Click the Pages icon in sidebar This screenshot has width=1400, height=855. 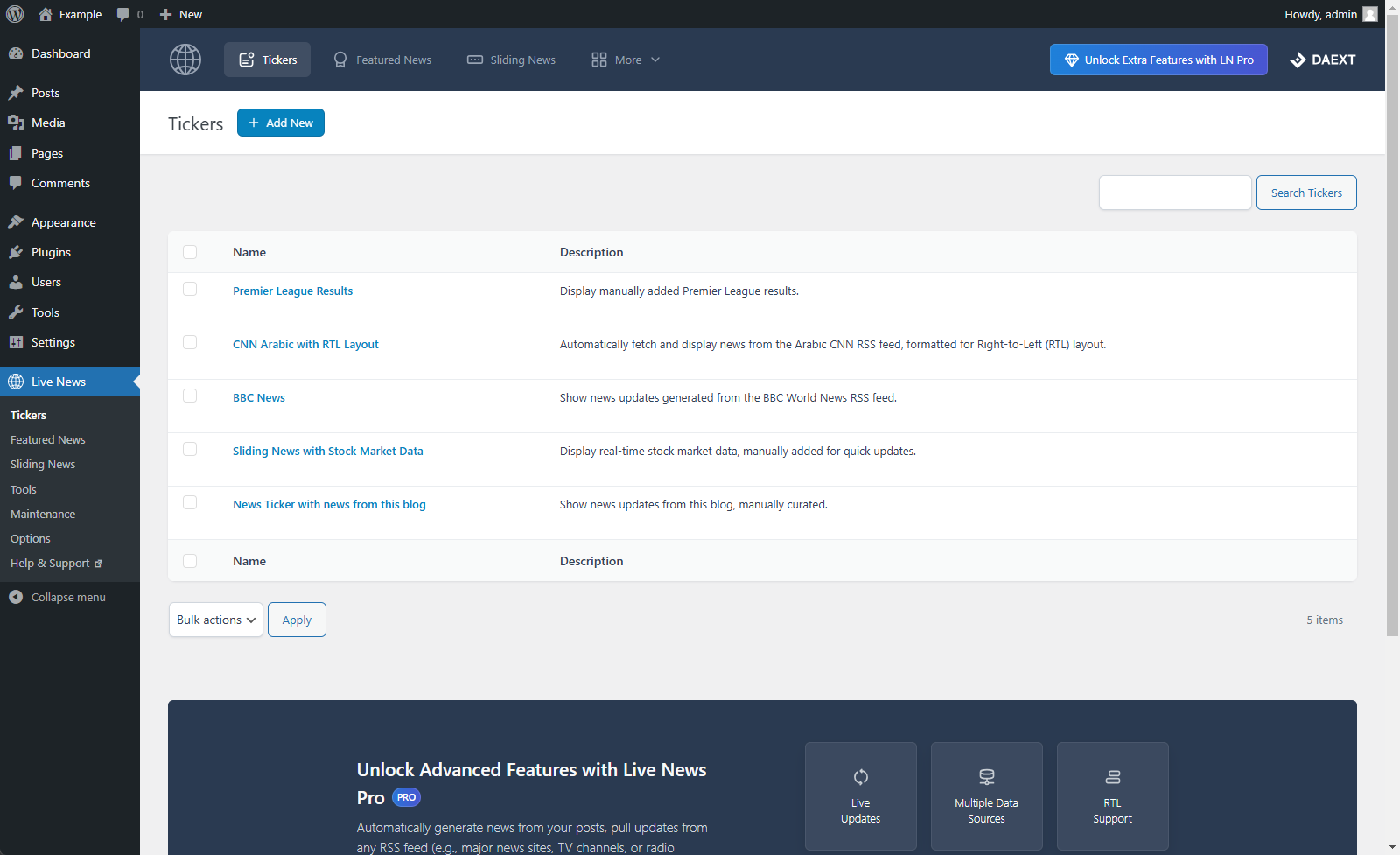pyautogui.click(x=16, y=153)
